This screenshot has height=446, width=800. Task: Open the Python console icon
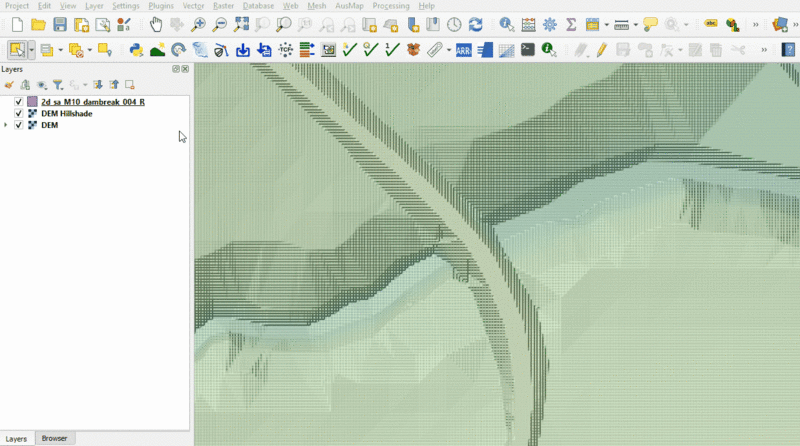click(136, 49)
